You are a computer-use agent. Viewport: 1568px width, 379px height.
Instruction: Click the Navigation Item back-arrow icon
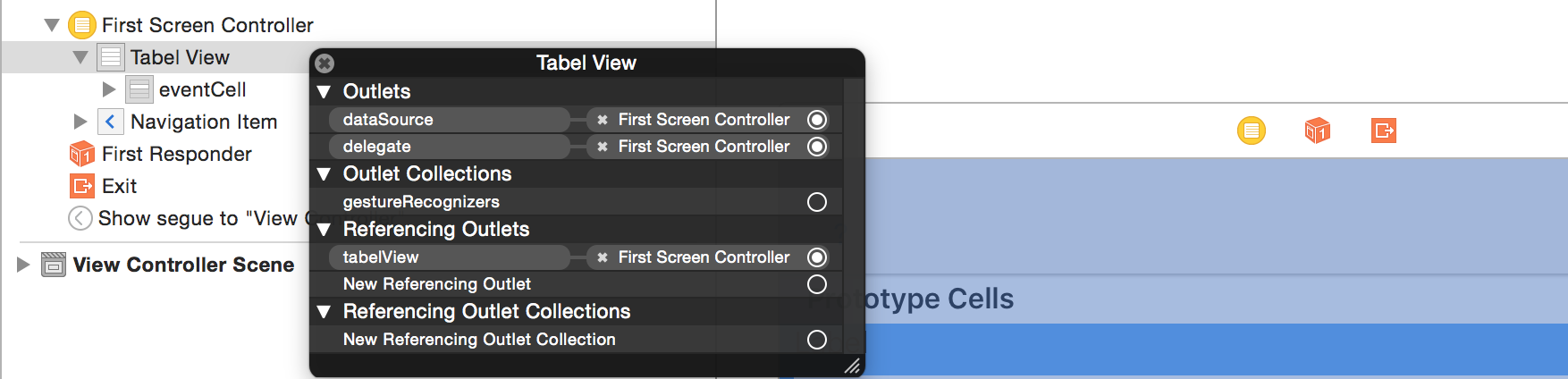pyautogui.click(x=110, y=122)
